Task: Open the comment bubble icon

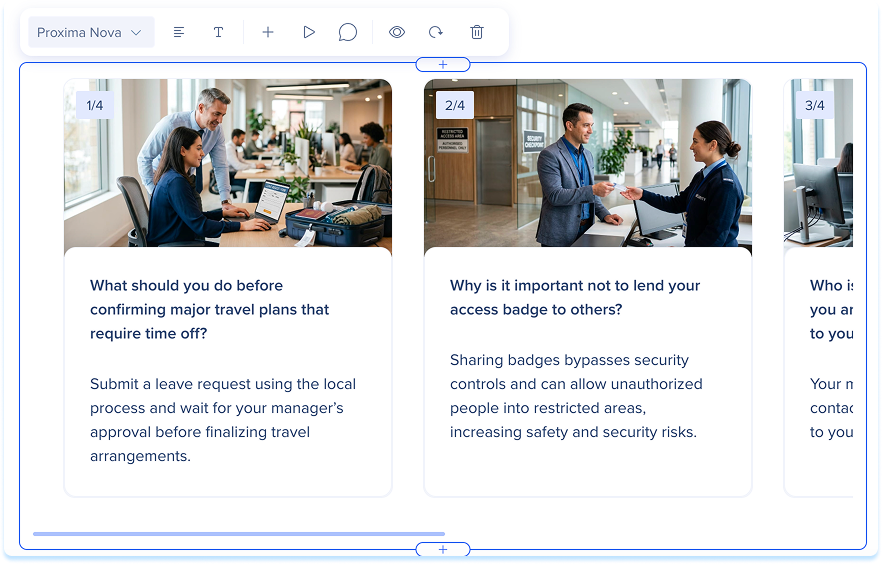Action: pos(348,33)
